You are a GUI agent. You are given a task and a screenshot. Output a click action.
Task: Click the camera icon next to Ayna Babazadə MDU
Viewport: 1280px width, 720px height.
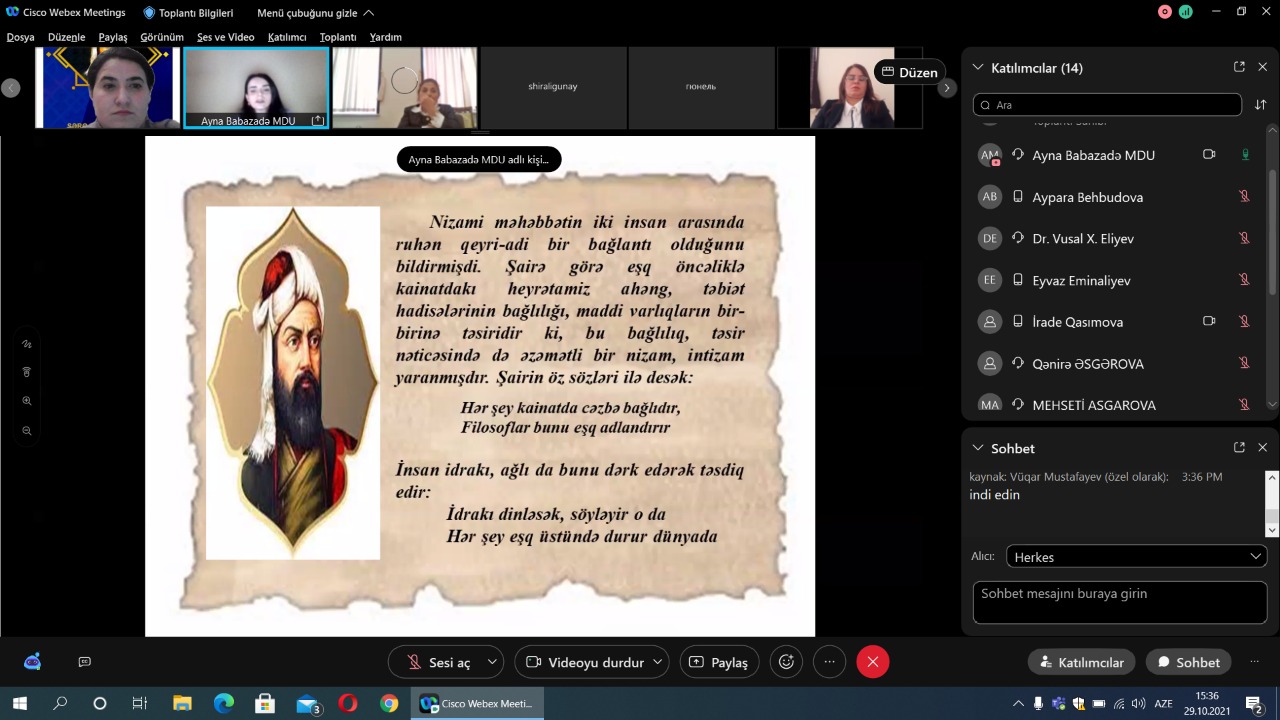click(1209, 155)
